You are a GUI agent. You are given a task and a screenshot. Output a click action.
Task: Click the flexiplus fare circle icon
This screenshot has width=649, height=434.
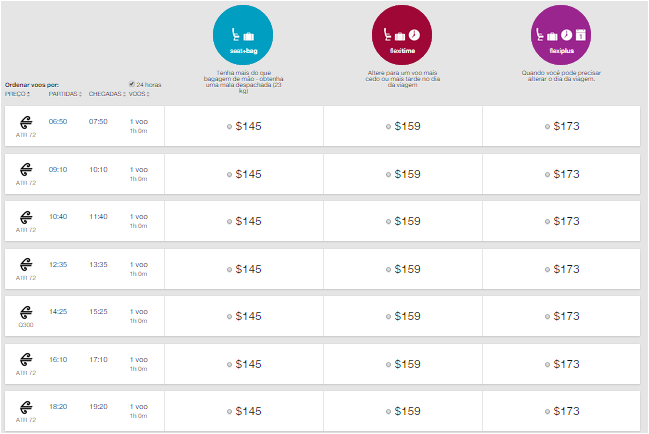561,35
